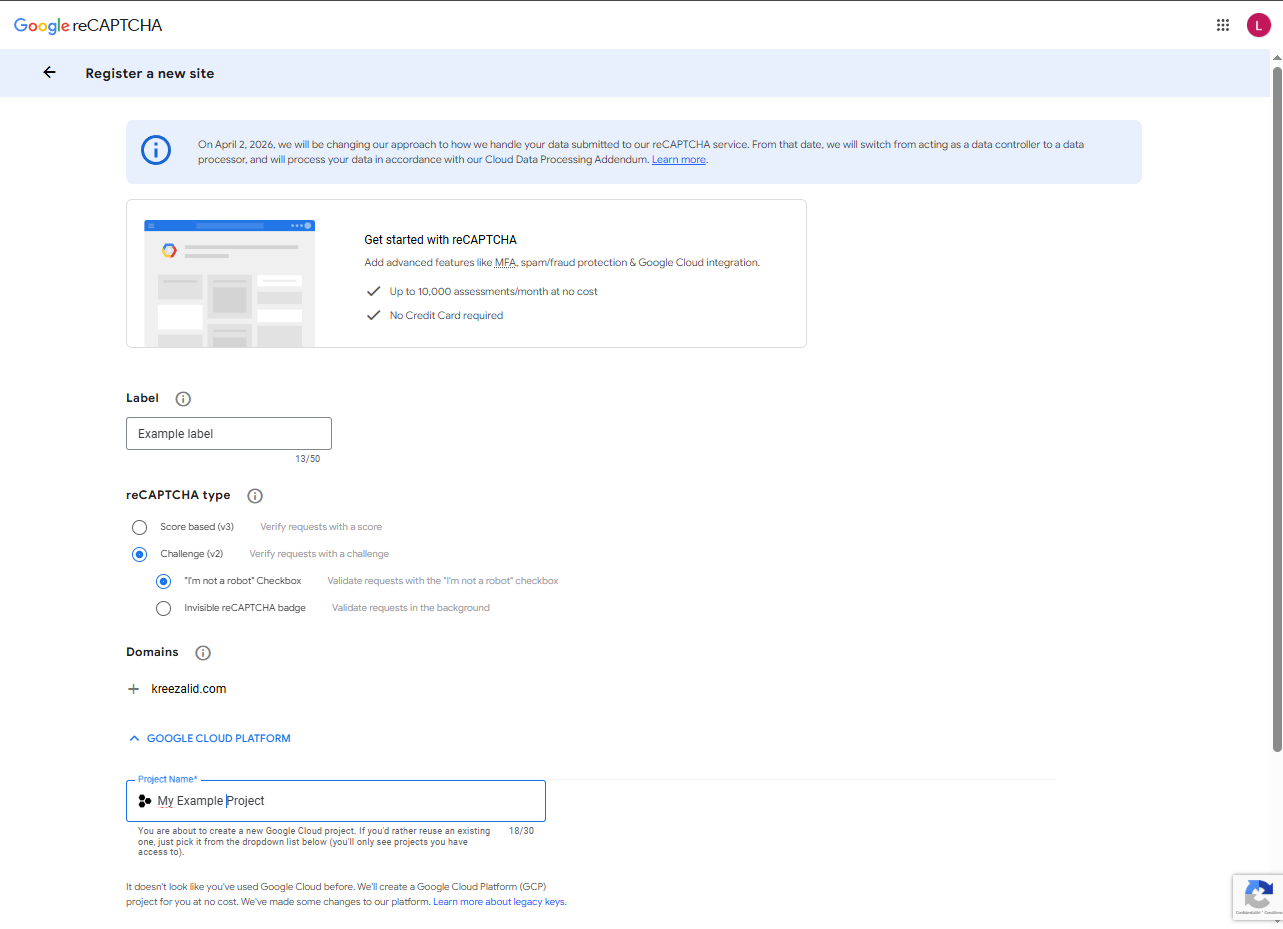Click the back arrow to leave registration
This screenshot has height=929, width=1283.
coord(49,72)
